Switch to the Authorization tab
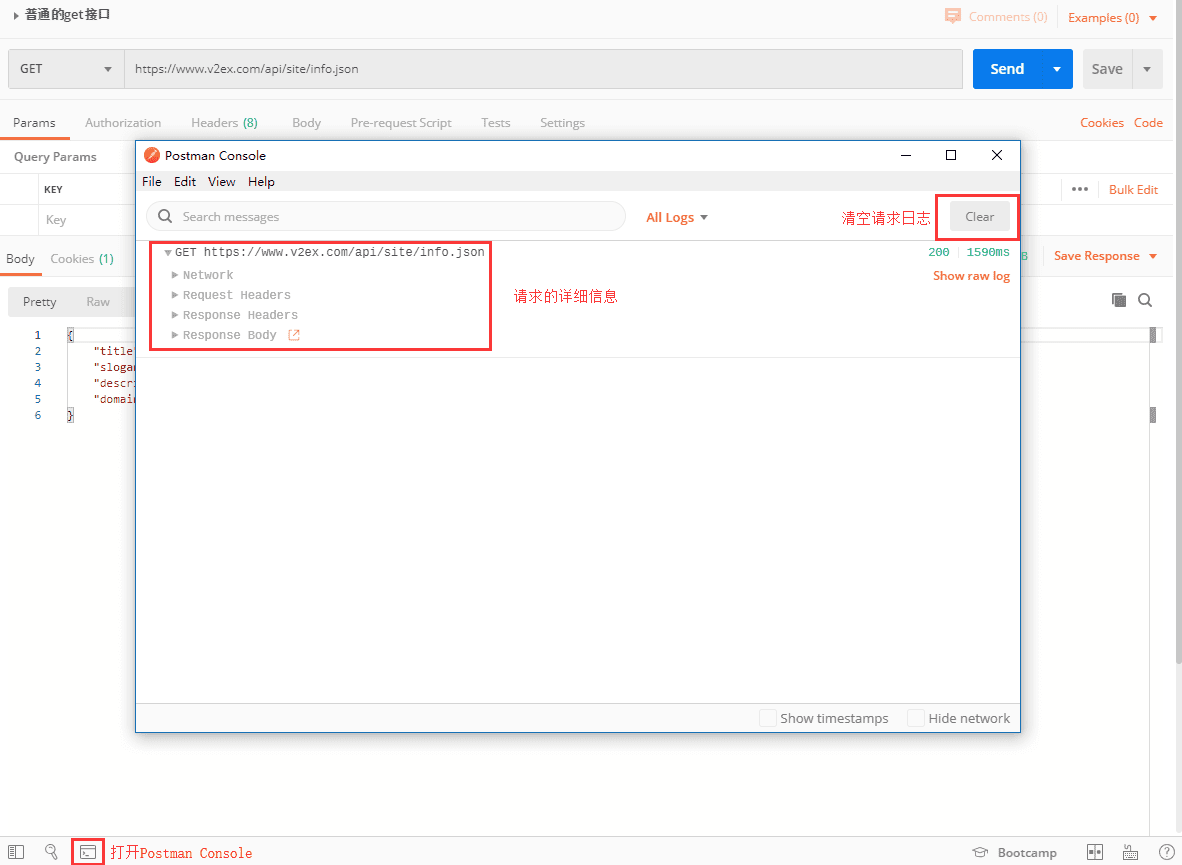This screenshot has width=1182, height=865. pos(123,122)
